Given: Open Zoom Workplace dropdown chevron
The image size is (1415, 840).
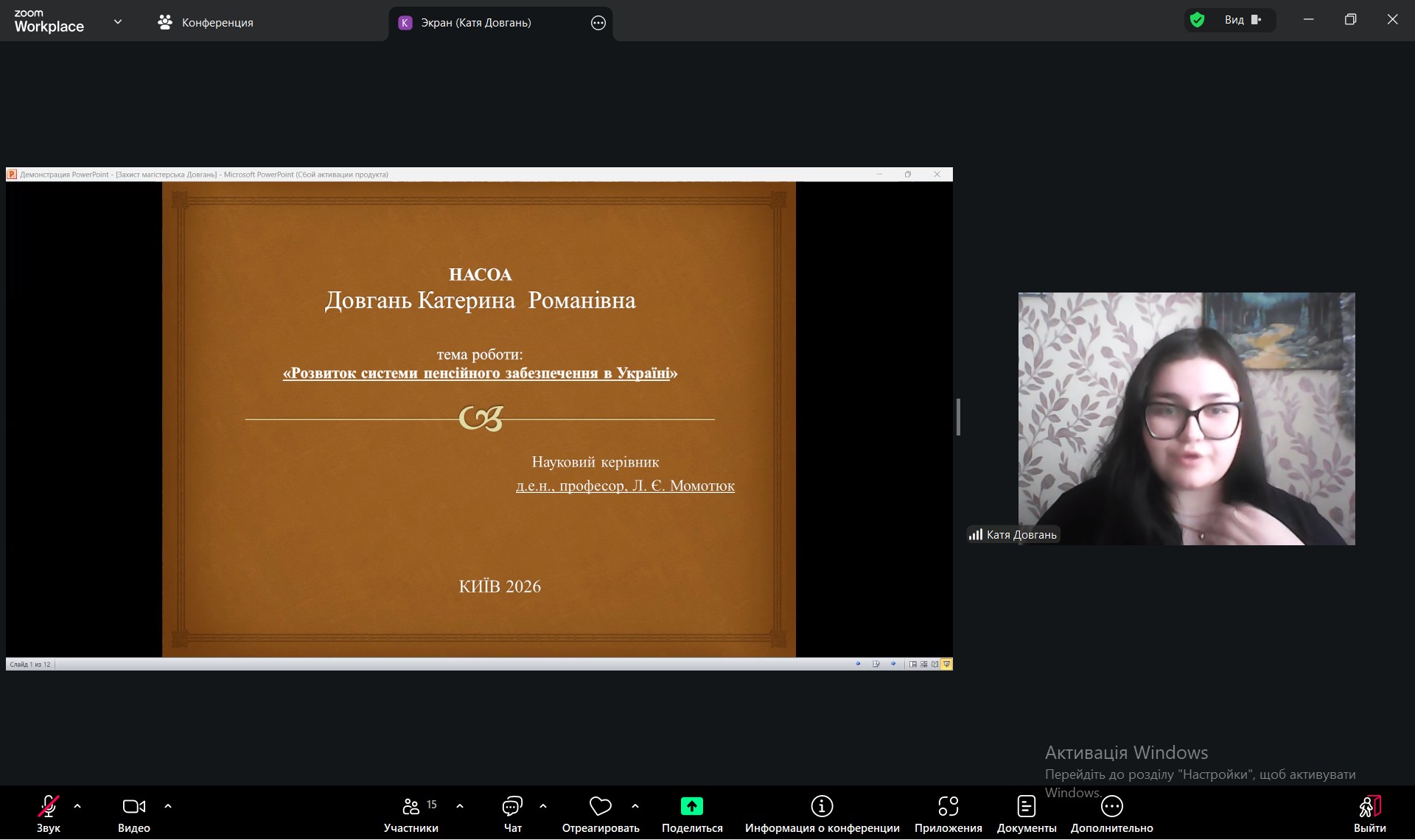Looking at the screenshot, I should coord(118,22).
